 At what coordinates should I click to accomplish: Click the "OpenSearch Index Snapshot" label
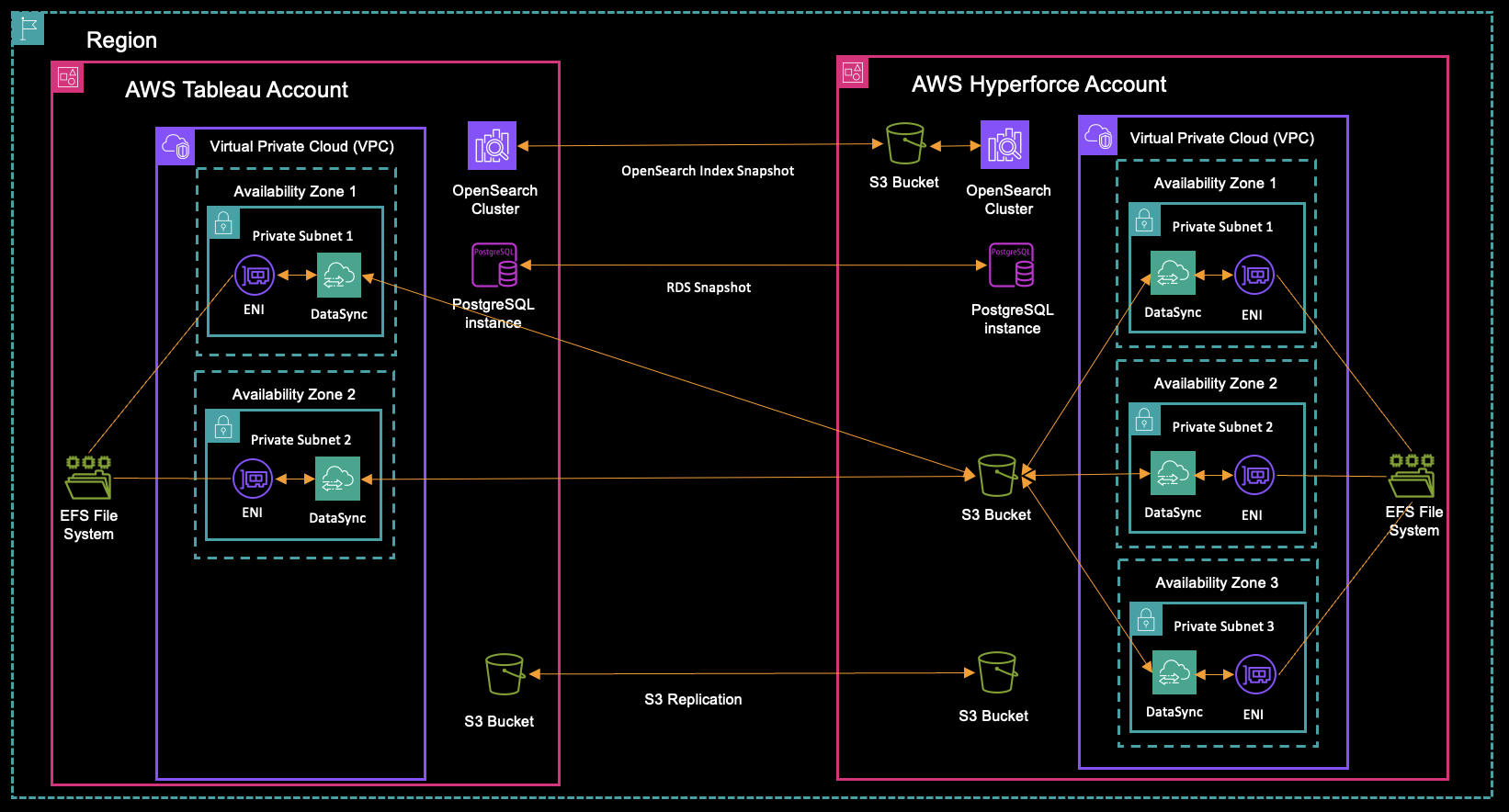coord(708,171)
